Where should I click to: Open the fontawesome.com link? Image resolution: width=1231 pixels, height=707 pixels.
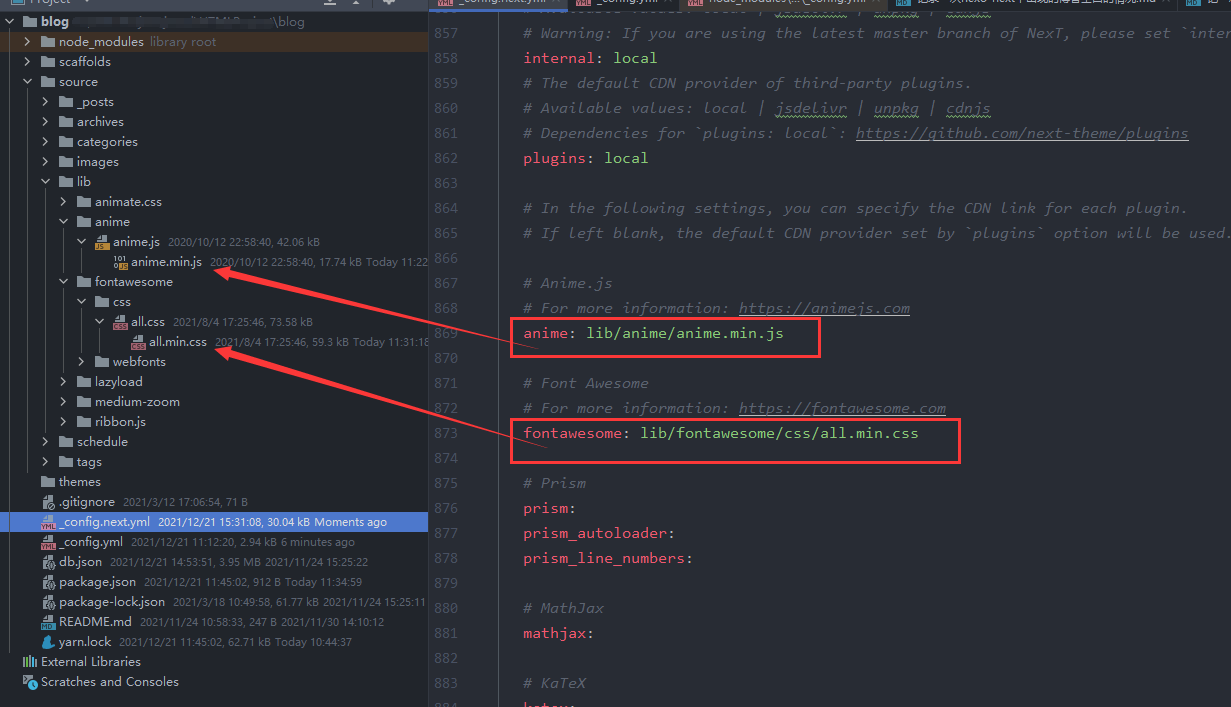pos(842,408)
